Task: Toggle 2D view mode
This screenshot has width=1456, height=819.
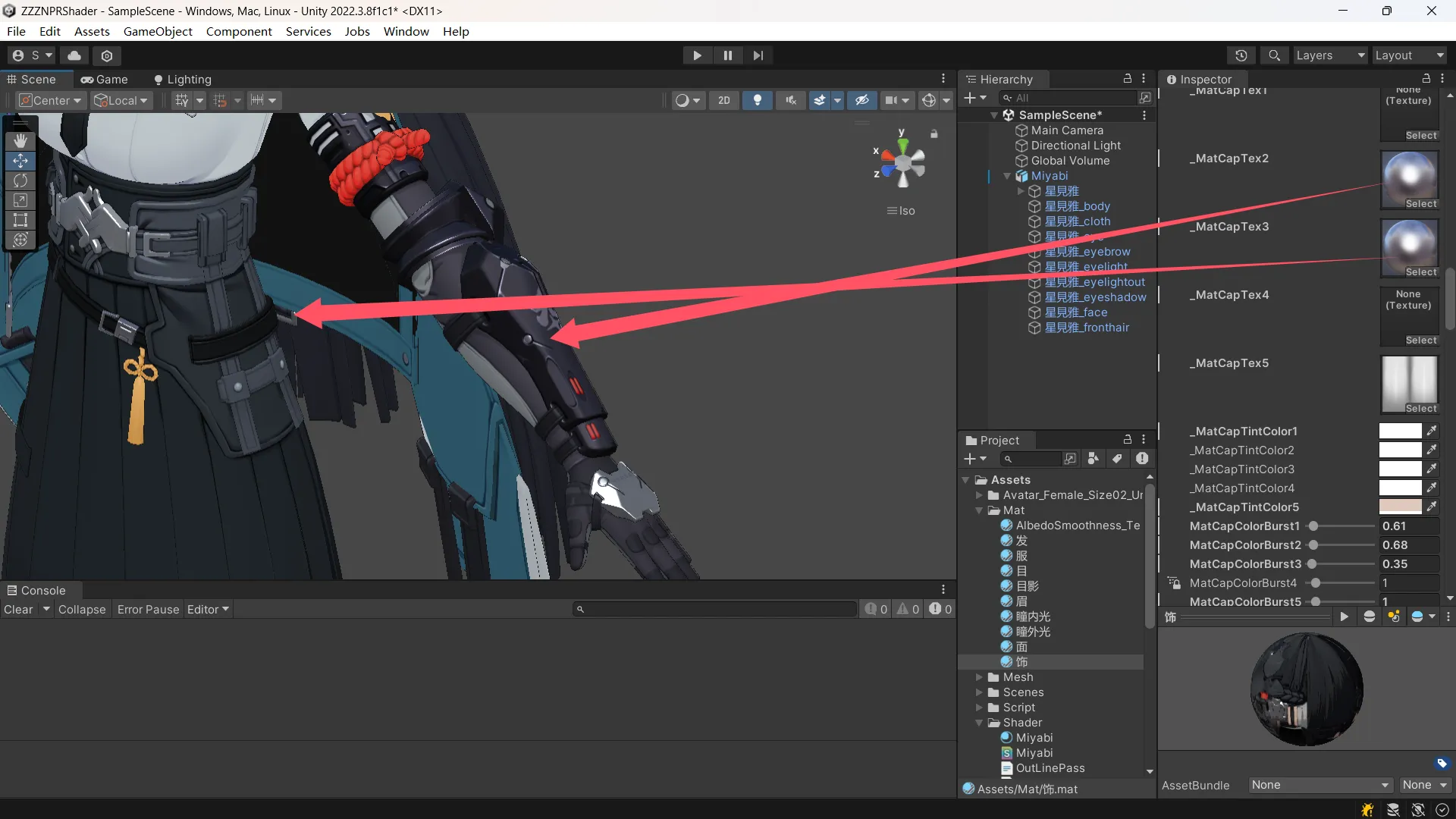Action: [x=724, y=100]
